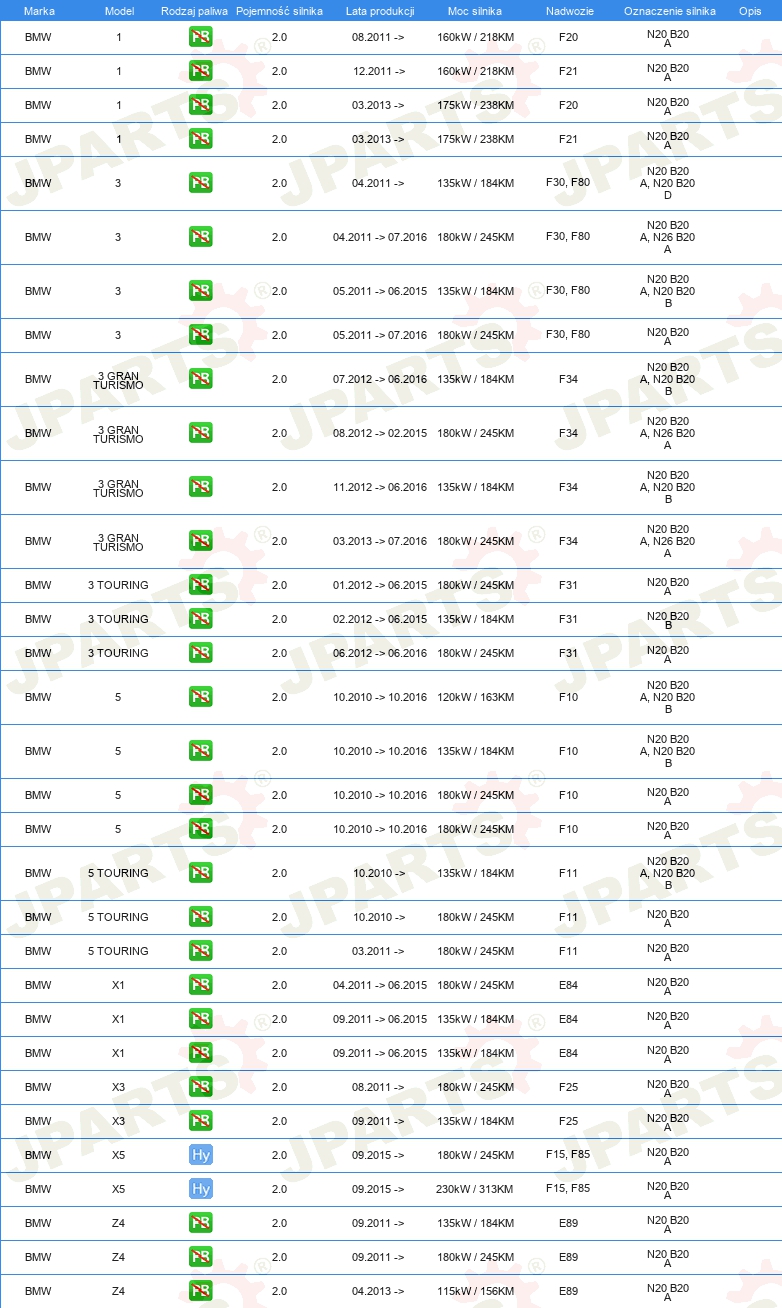Click petrol fuel icon for BMW 1 08.2011 row

(x=201, y=37)
